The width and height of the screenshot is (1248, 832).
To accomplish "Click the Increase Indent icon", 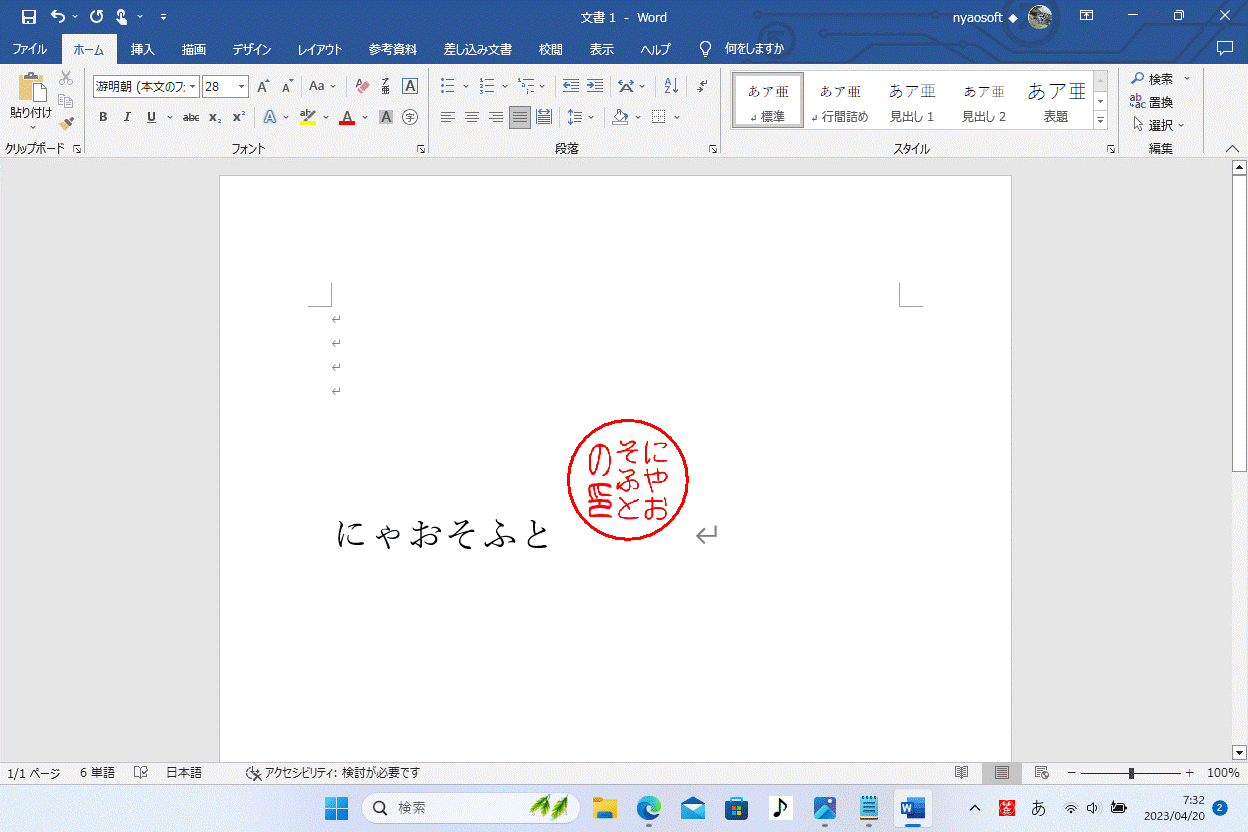I will (x=595, y=86).
